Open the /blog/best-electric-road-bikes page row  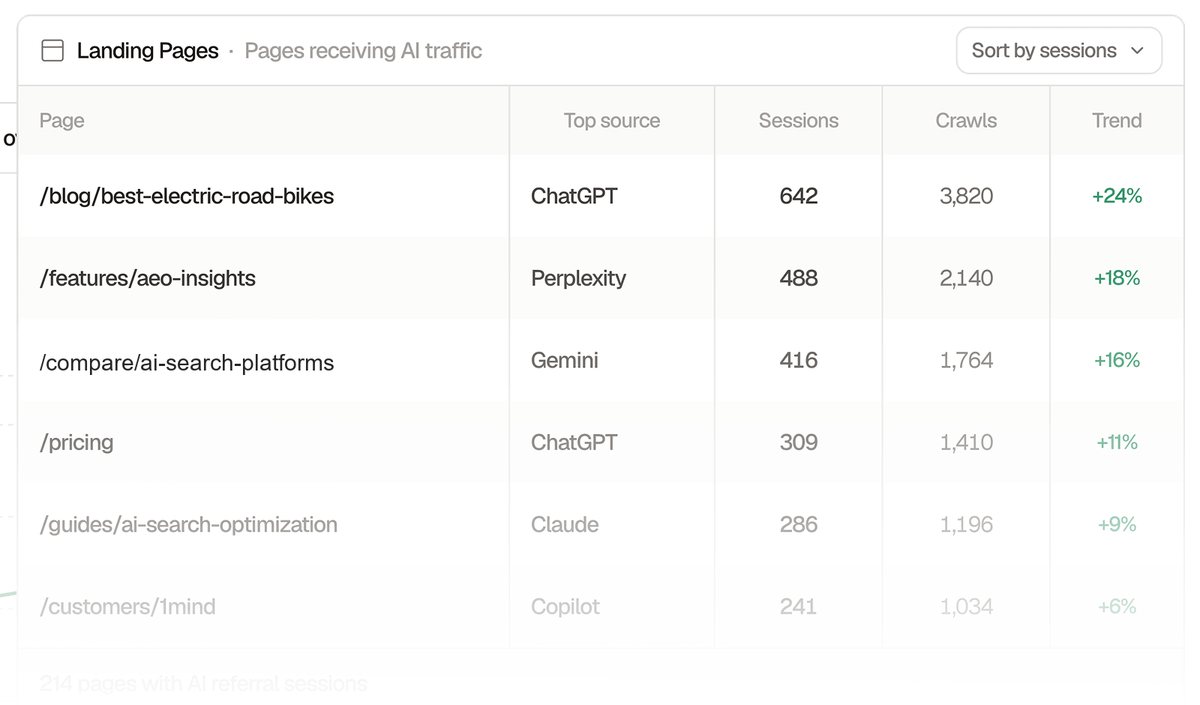pos(600,196)
